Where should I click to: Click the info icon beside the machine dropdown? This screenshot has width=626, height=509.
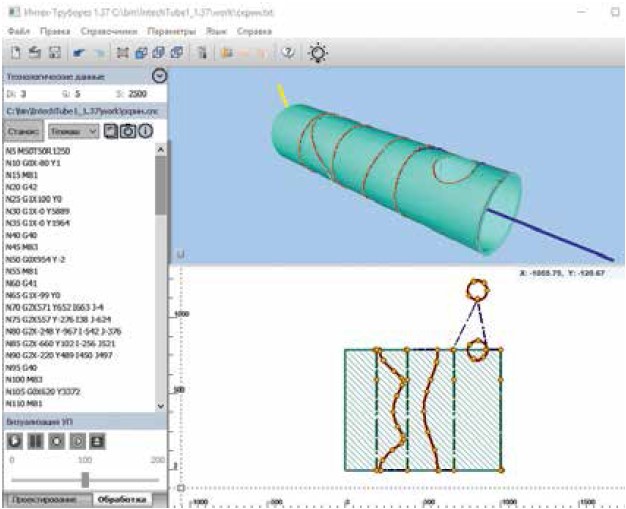[x=145, y=131]
